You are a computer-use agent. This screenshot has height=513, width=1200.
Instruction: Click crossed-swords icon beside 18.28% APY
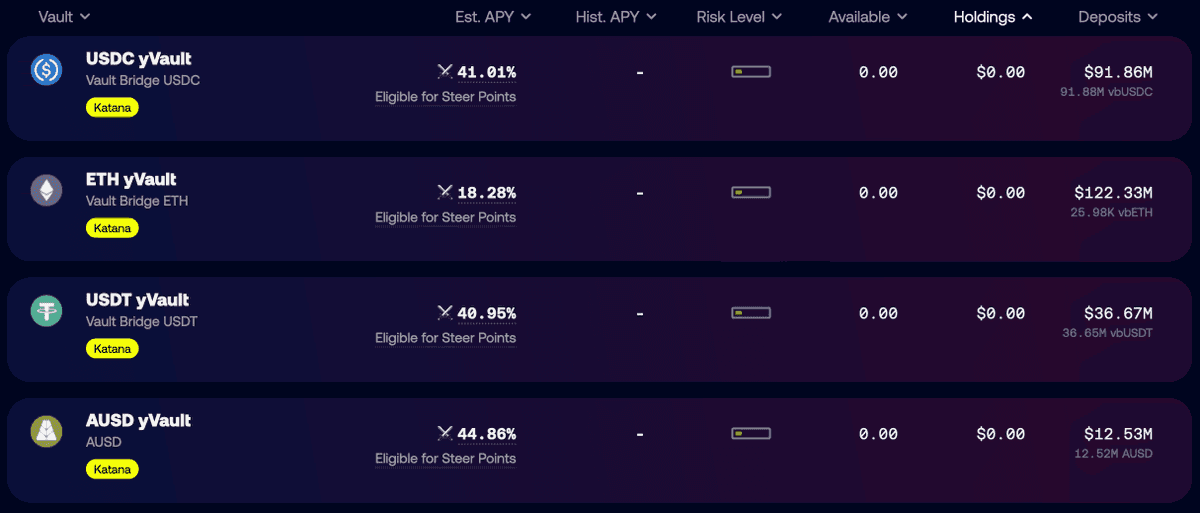pyautogui.click(x=445, y=192)
